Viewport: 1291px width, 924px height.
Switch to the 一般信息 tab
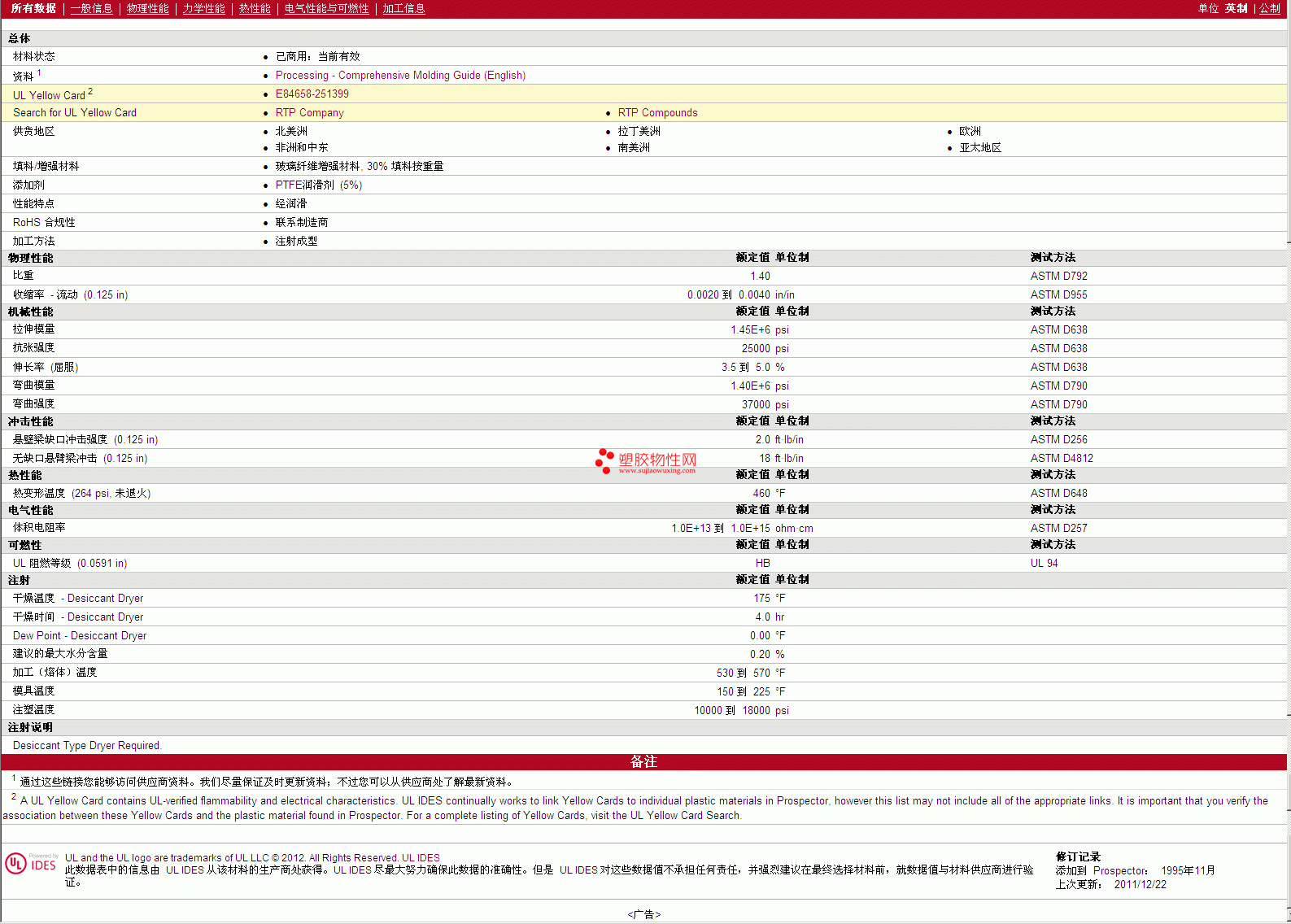91,8
